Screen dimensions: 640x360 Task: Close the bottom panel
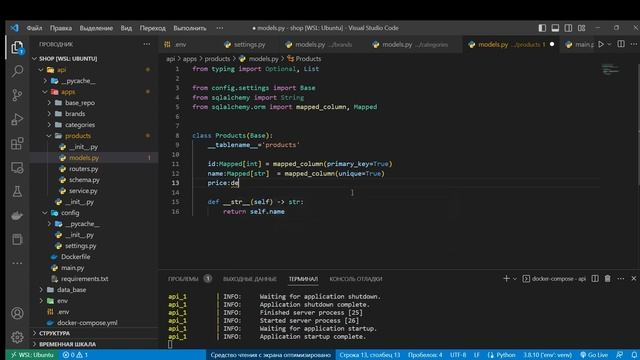click(633, 278)
